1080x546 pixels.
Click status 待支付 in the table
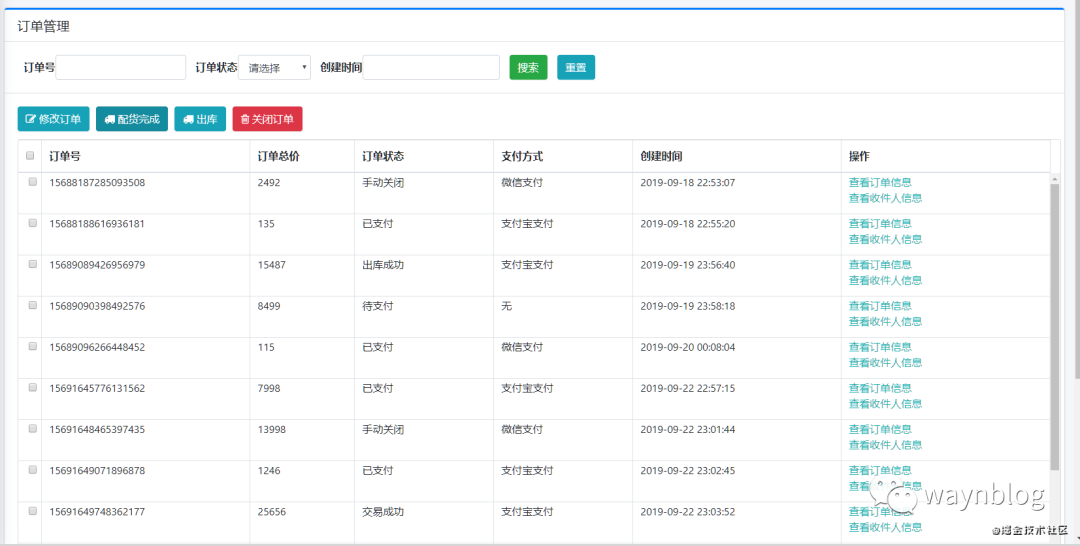point(377,306)
